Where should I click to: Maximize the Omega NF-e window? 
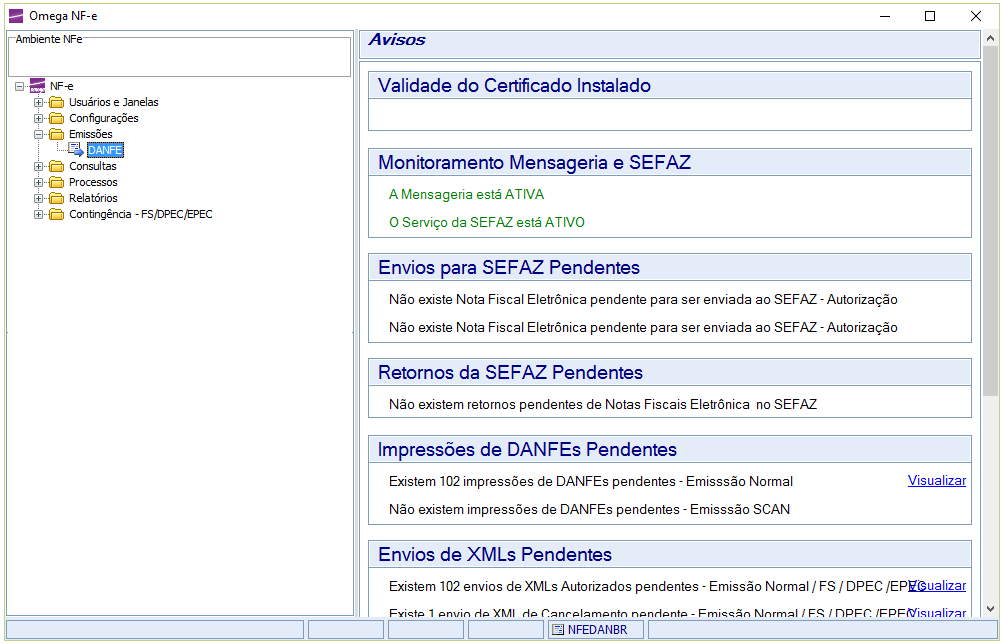pyautogui.click(x=930, y=15)
